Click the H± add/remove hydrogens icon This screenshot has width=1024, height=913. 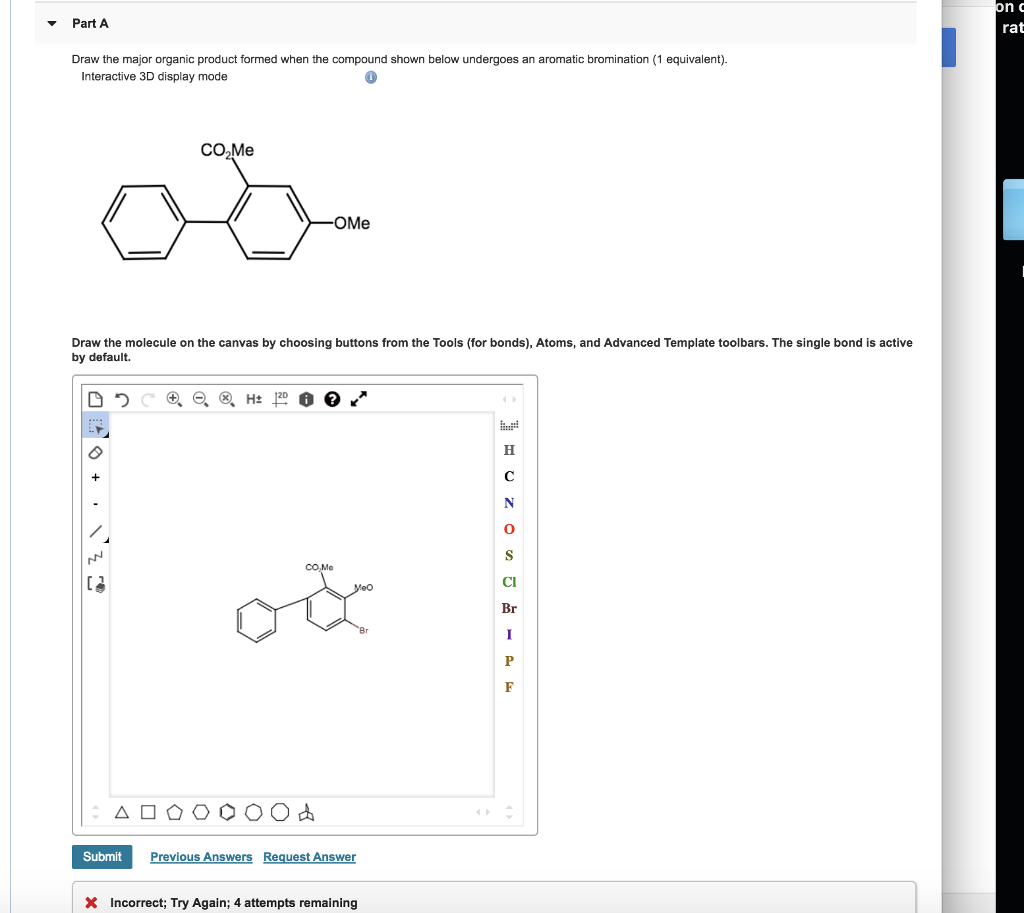point(253,398)
